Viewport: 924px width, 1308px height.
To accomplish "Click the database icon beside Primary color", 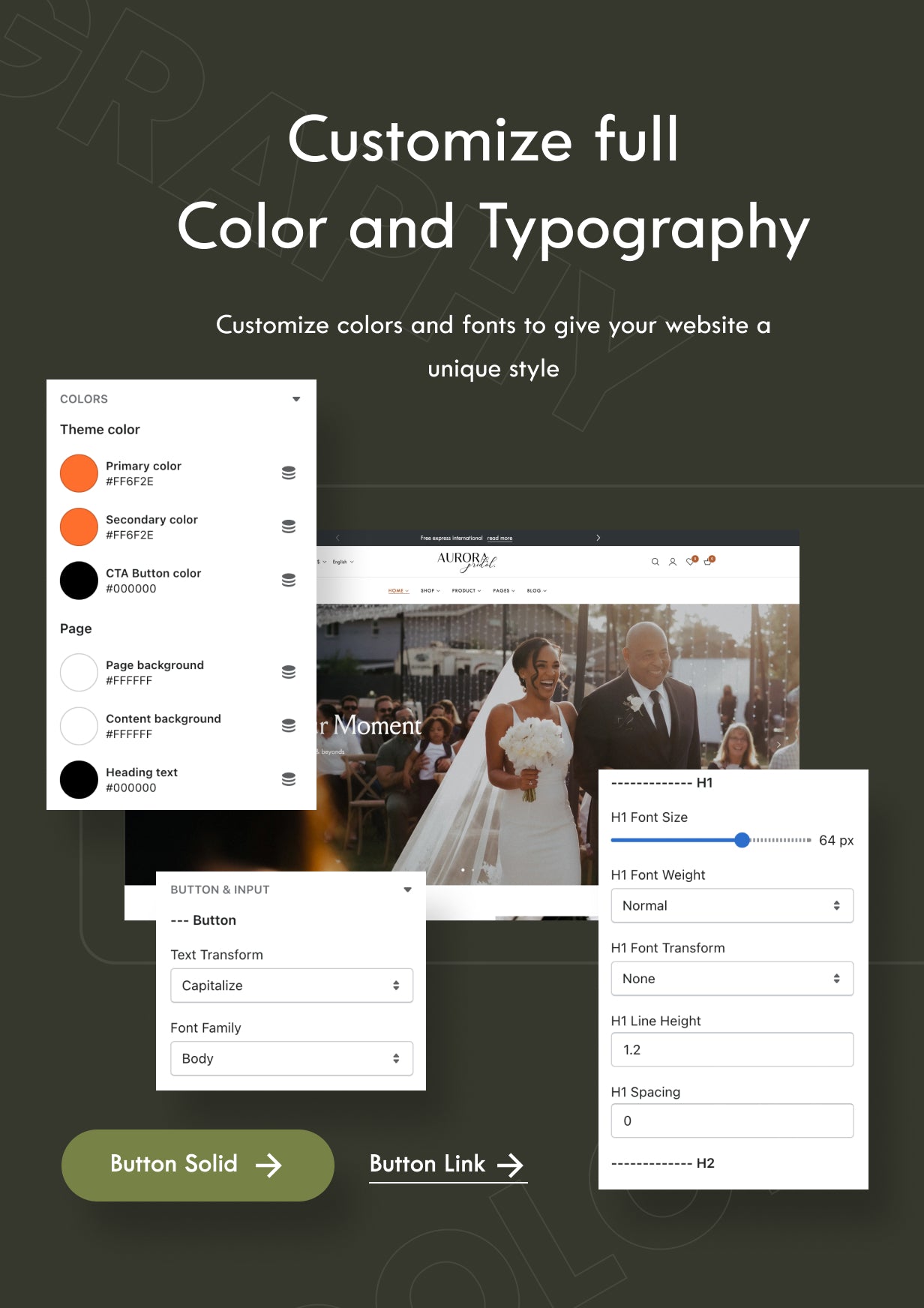I will [x=289, y=473].
